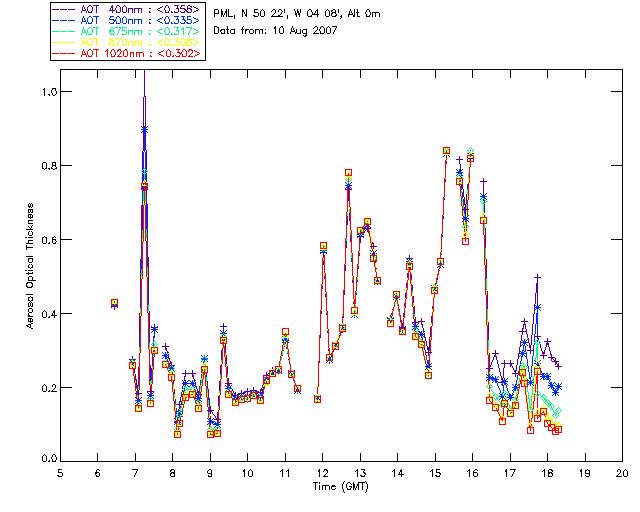Select the 'AOT 500nm : <0.335>' legend entry

point(127,20)
